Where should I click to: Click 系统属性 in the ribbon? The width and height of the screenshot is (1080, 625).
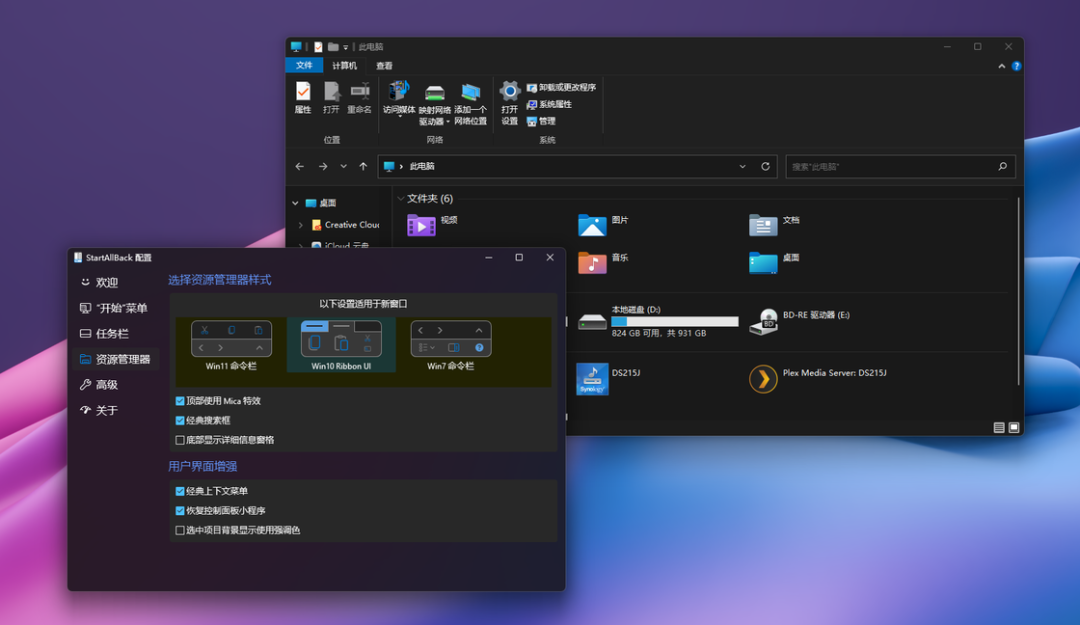coord(549,104)
